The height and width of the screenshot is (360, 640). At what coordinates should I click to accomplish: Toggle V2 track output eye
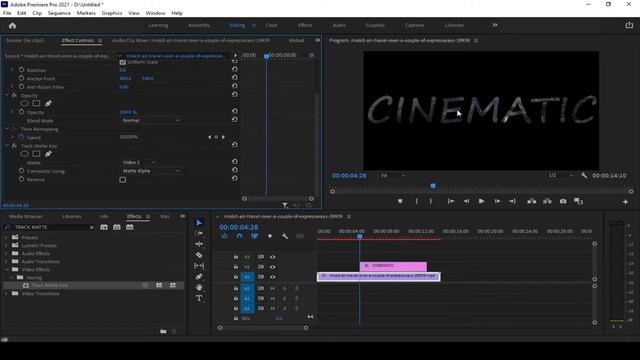coord(273,267)
